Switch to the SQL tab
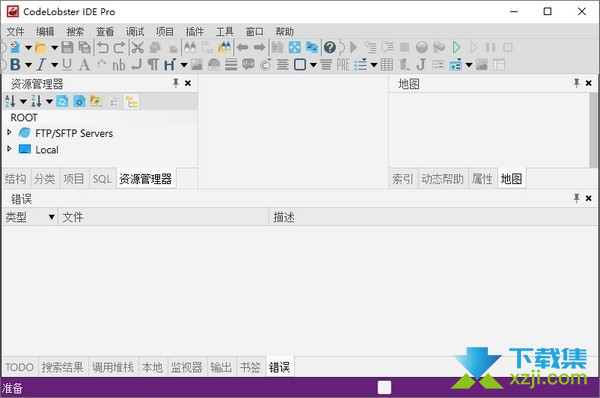Viewport: 600px width, 398px height. click(x=102, y=179)
